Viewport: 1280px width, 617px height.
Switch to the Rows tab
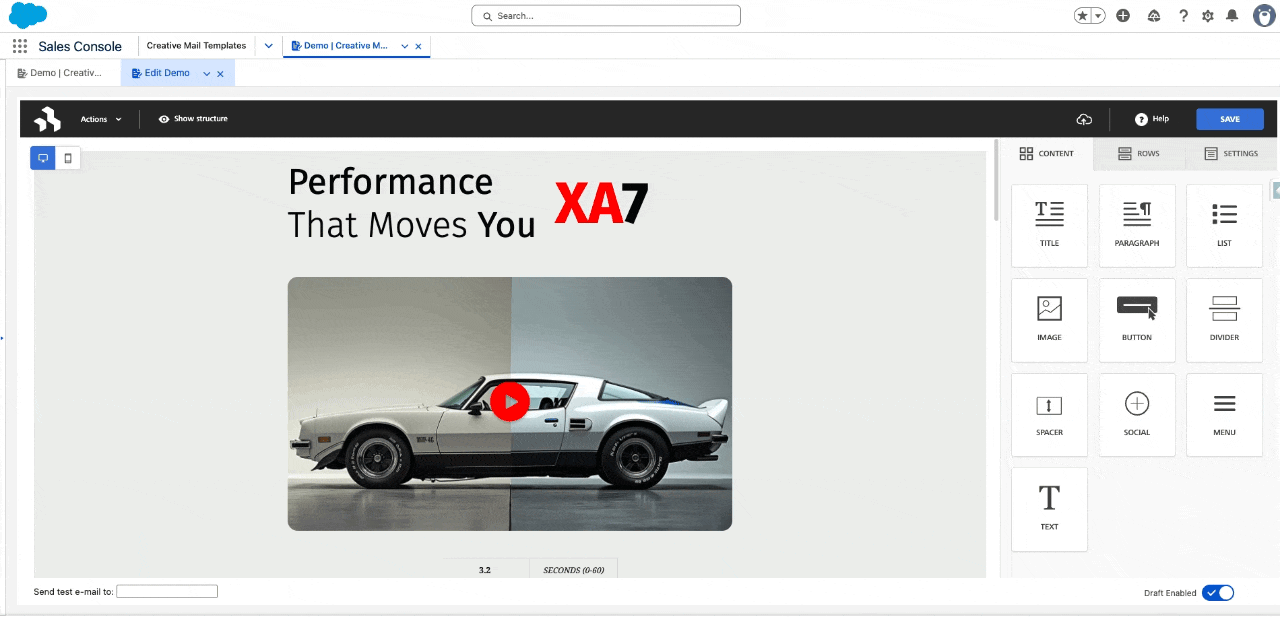pos(1139,154)
